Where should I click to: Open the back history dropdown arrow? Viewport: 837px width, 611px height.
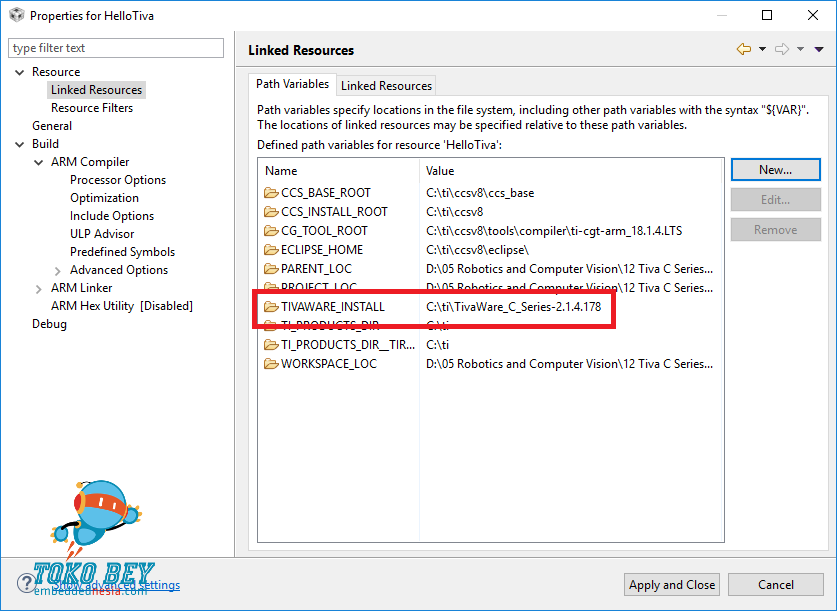pos(762,50)
